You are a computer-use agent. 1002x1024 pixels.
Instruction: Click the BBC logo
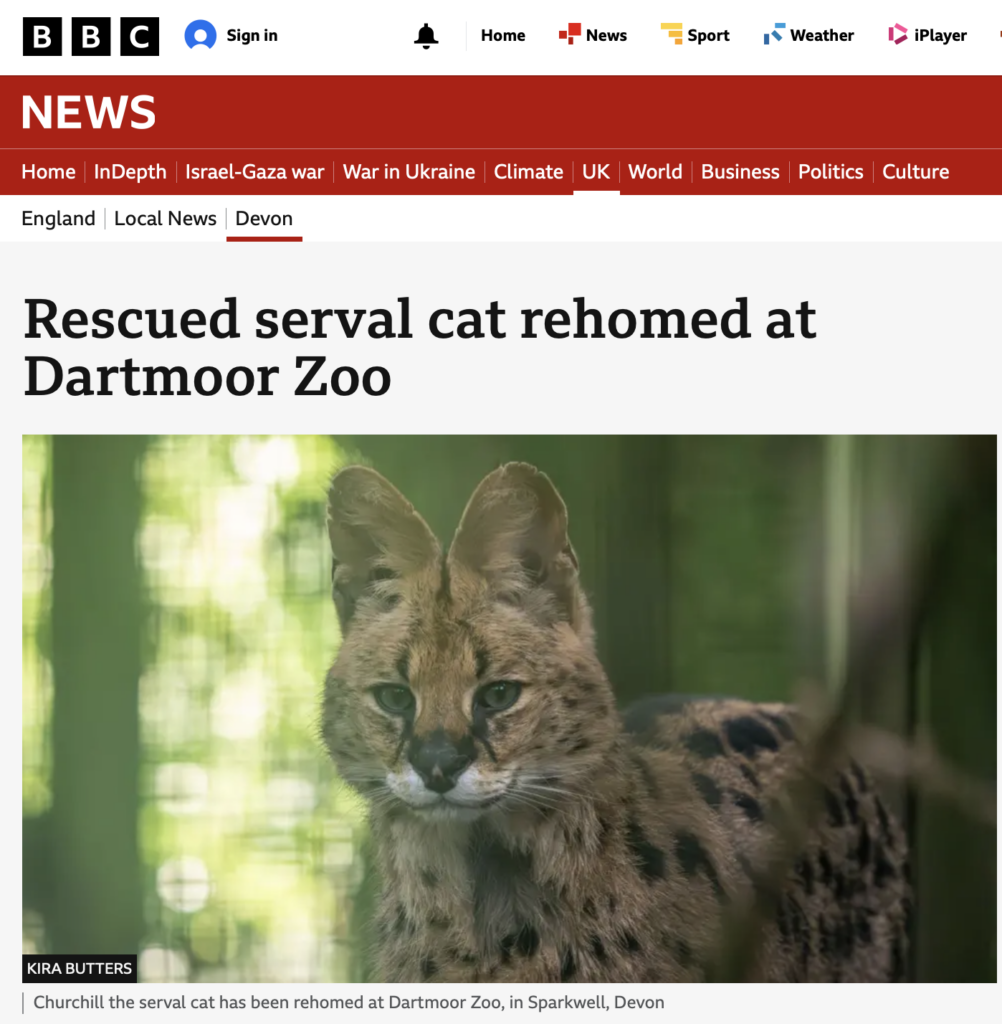(91, 36)
